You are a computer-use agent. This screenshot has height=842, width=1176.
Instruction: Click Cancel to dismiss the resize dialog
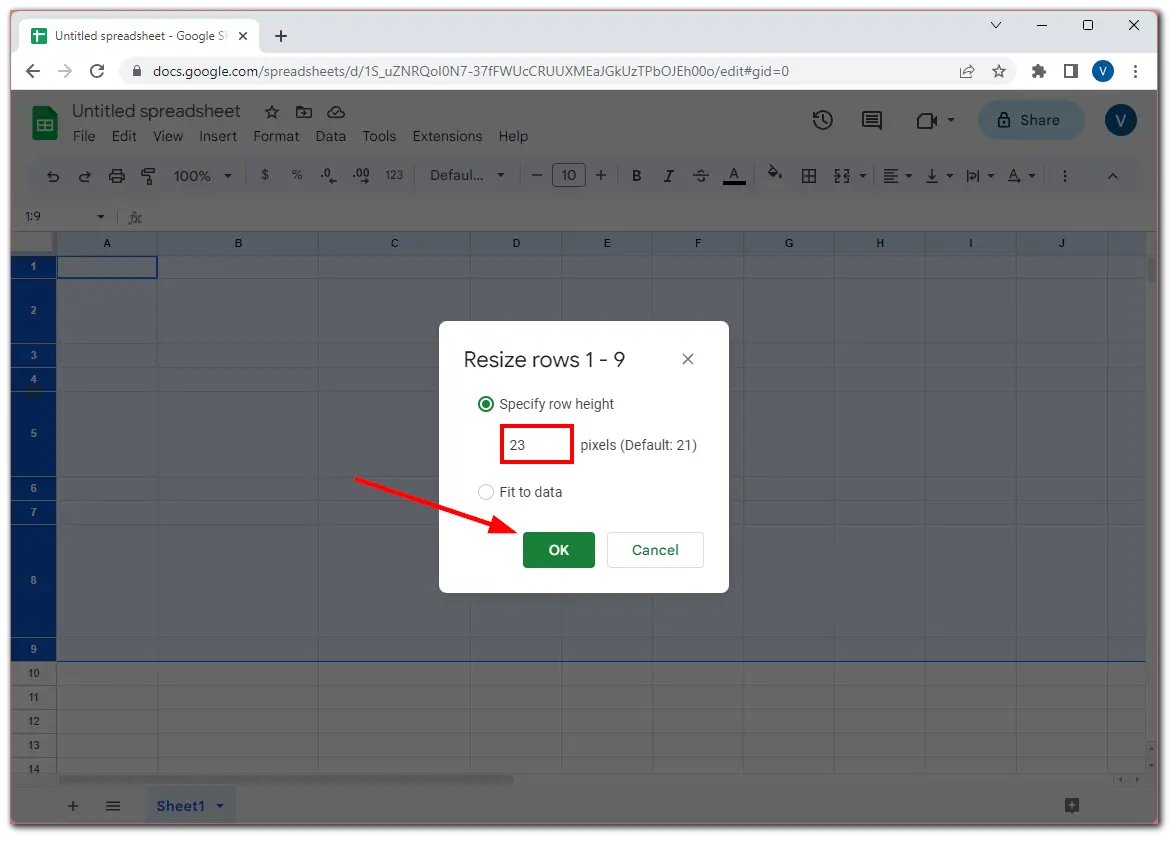(655, 550)
